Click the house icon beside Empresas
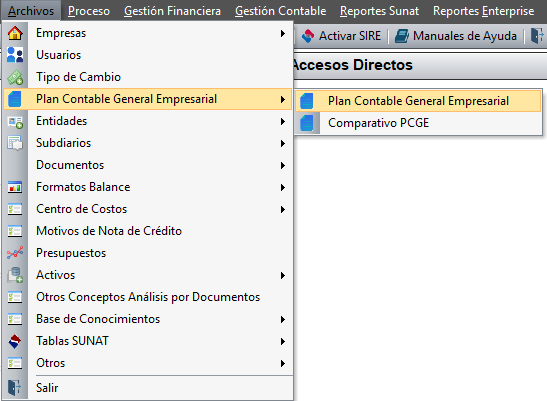Image resolution: width=547 pixels, height=401 pixels. [x=15, y=33]
